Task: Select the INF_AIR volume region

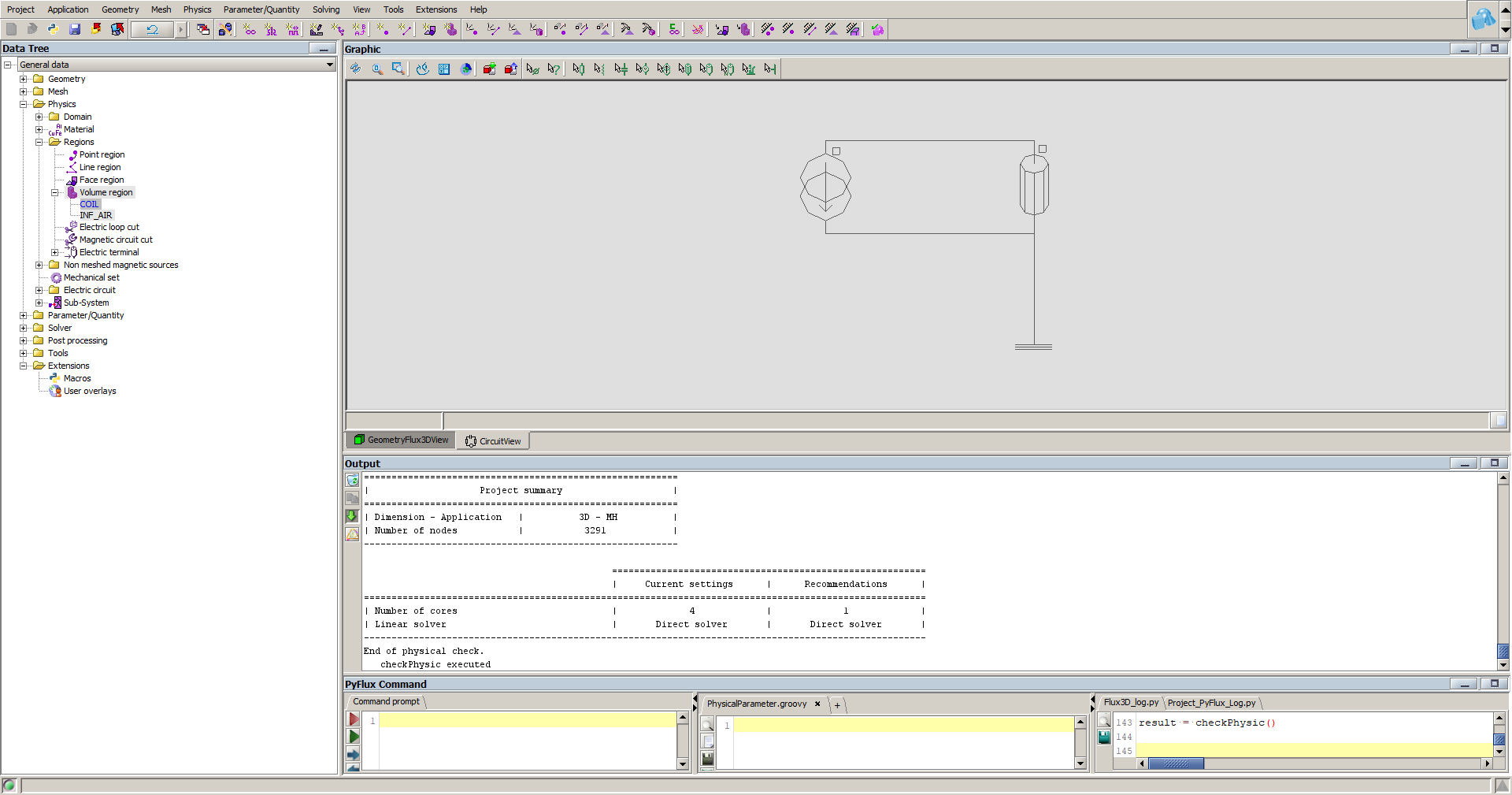Action: 95,215
